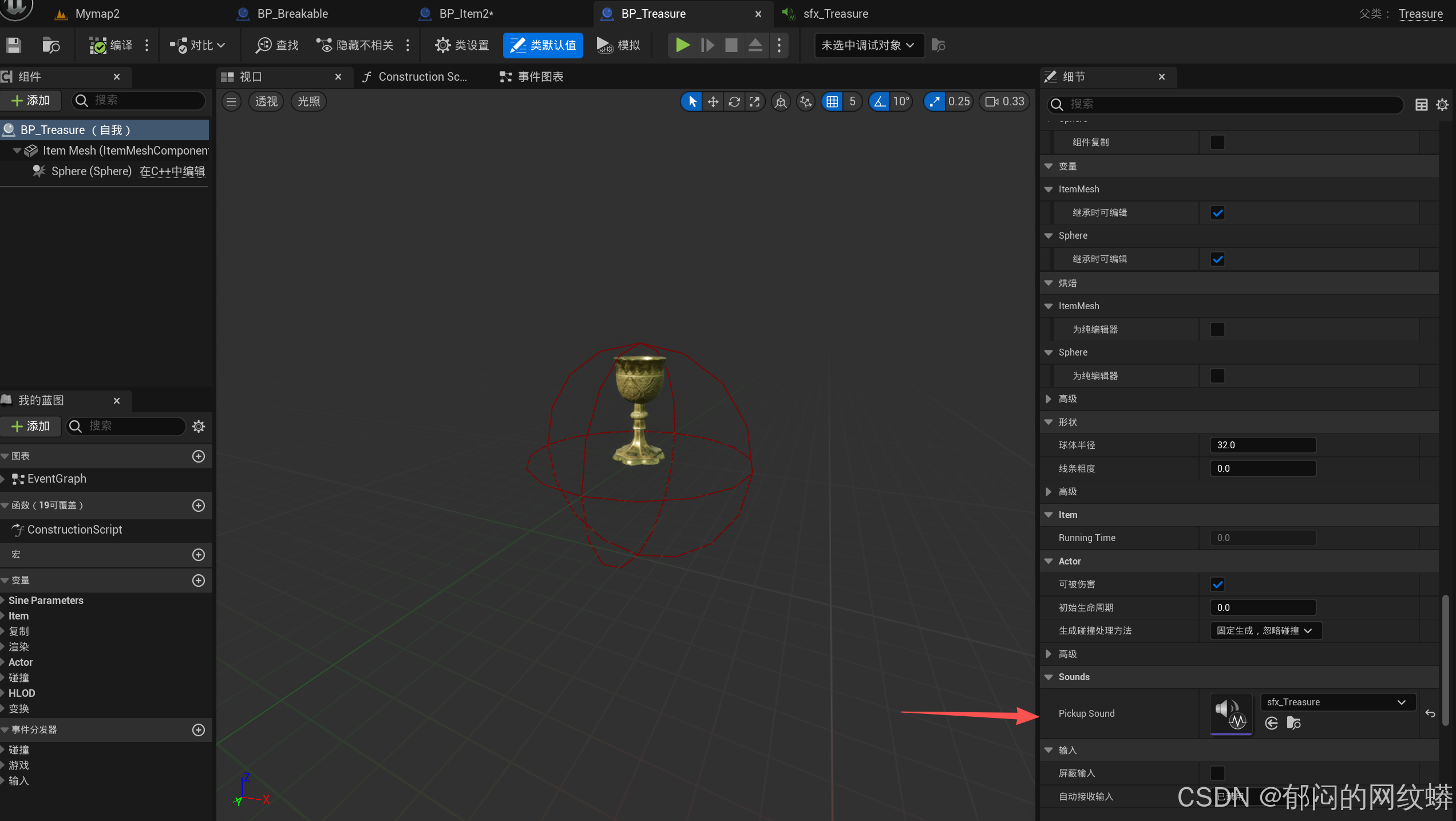This screenshot has height=821, width=1456.
Task: Switch to the BP_Breakable tab
Action: tap(292, 14)
